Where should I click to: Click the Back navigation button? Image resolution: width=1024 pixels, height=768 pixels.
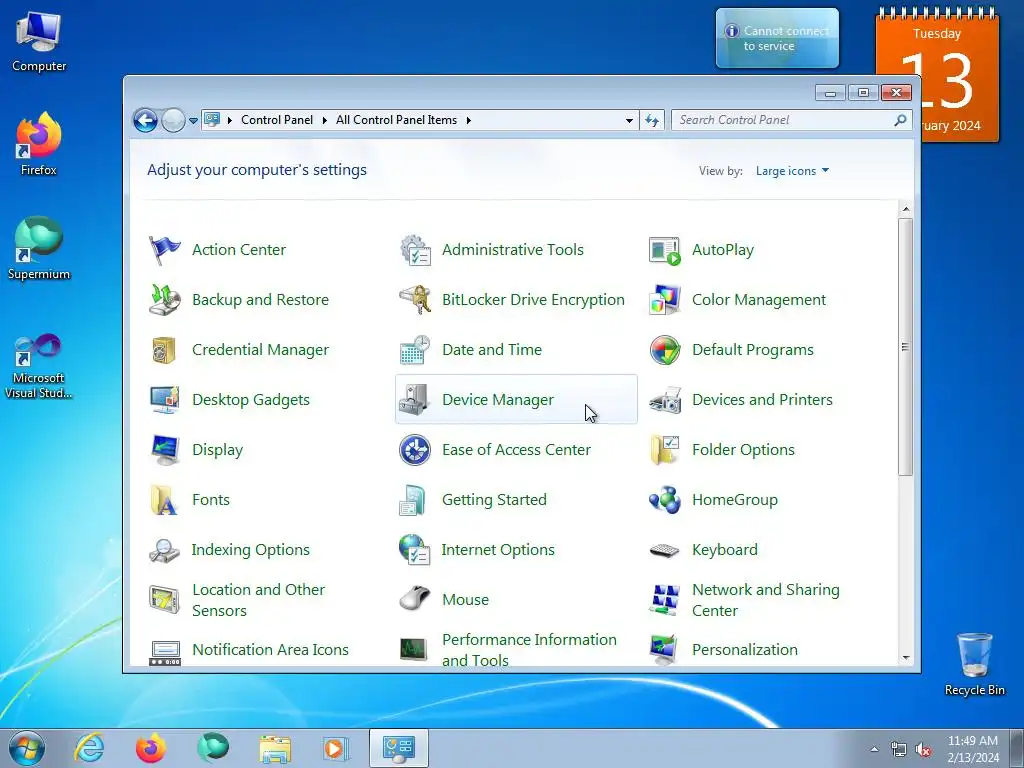(x=145, y=120)
